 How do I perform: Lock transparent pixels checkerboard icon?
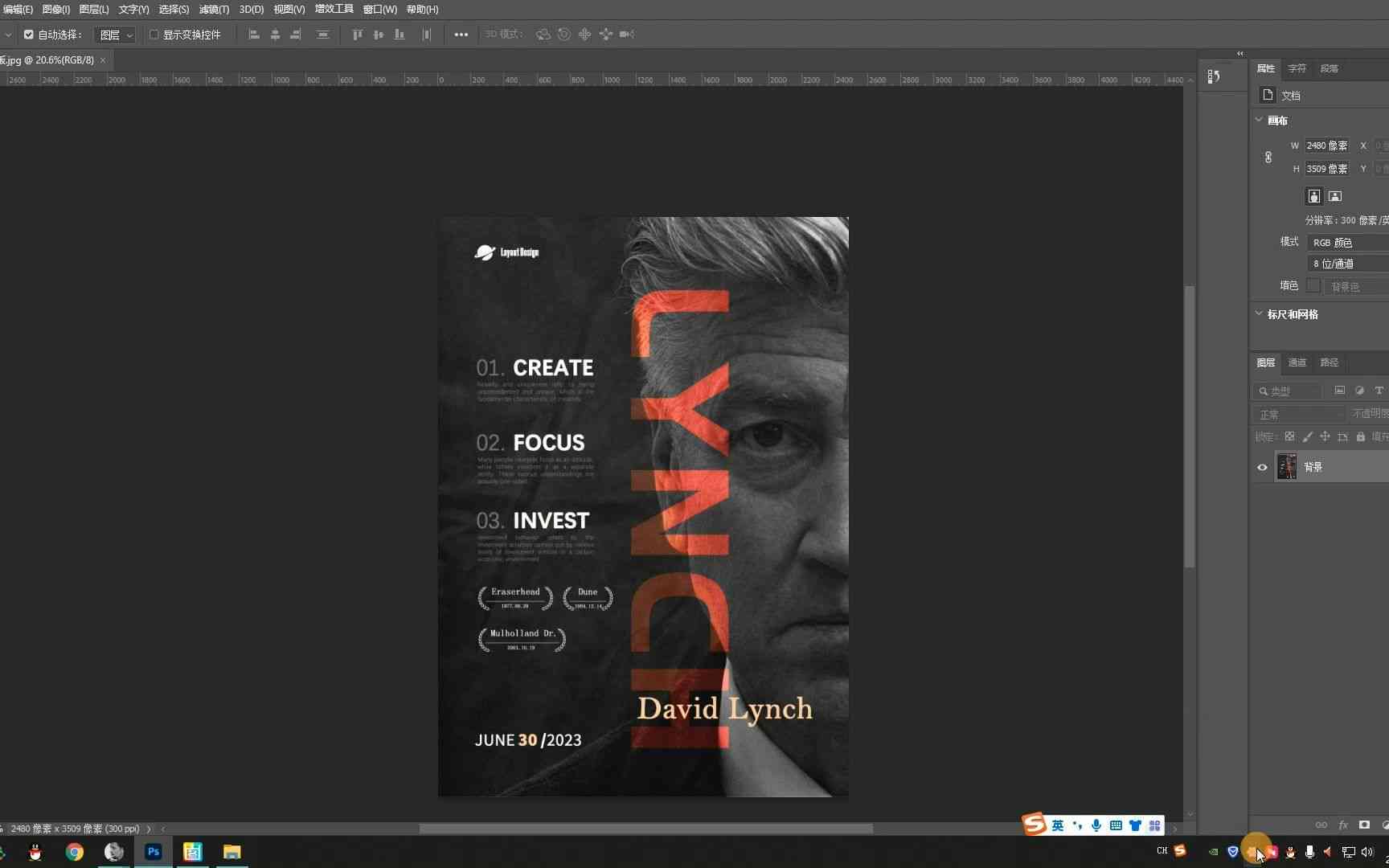[x=1289, y=436]
